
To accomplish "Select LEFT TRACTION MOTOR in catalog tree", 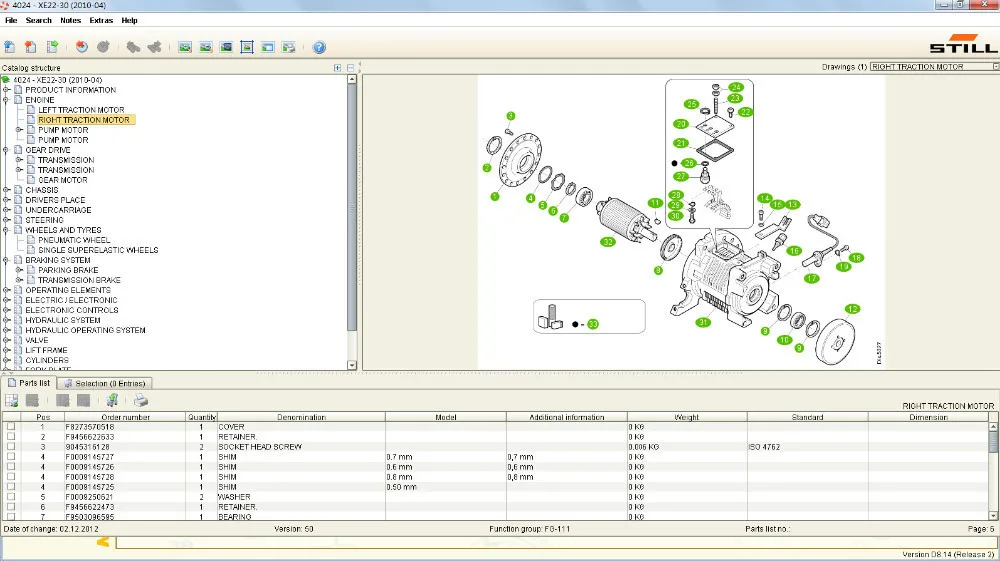I will pyautogui.click(x=81, y=110).
